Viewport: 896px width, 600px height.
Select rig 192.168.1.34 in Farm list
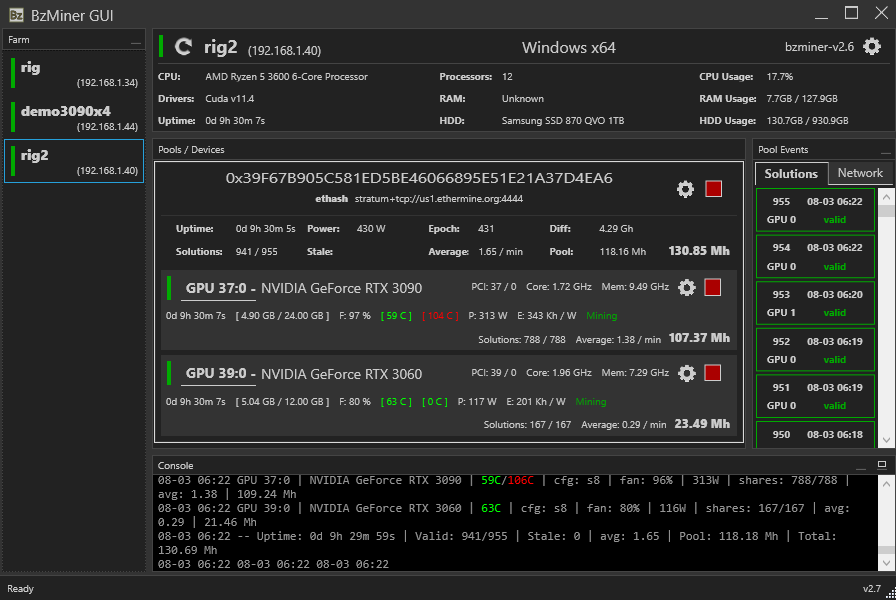(74, 73)
